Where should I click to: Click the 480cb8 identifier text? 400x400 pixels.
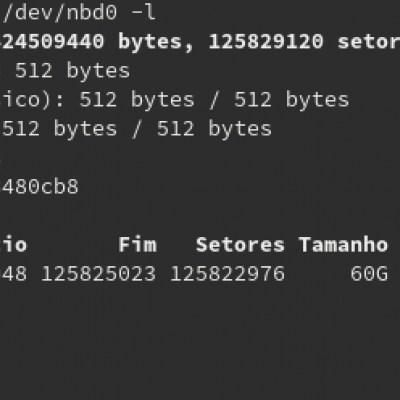pyautogui.click(x=40, y=187)
